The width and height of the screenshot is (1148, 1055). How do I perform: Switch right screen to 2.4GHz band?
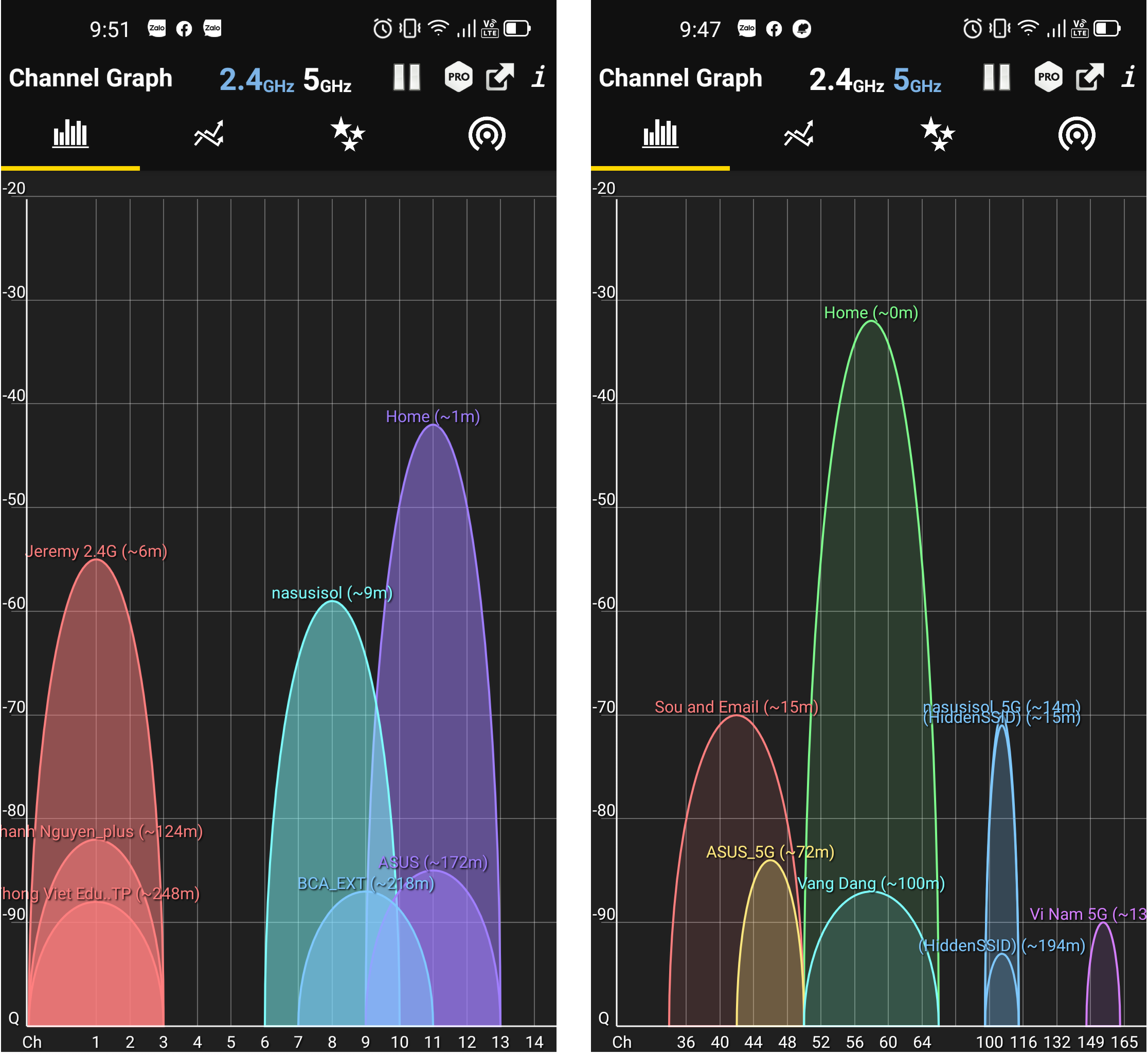tap(847, 80)
